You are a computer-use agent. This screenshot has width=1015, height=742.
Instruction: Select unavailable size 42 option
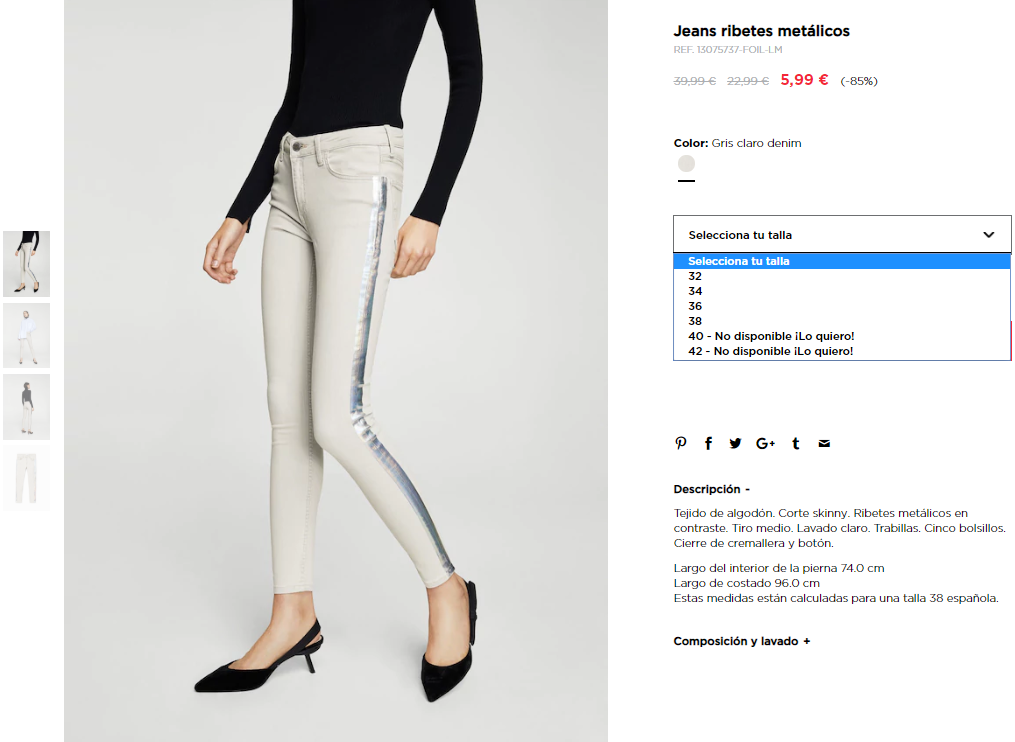click(842, 351)
